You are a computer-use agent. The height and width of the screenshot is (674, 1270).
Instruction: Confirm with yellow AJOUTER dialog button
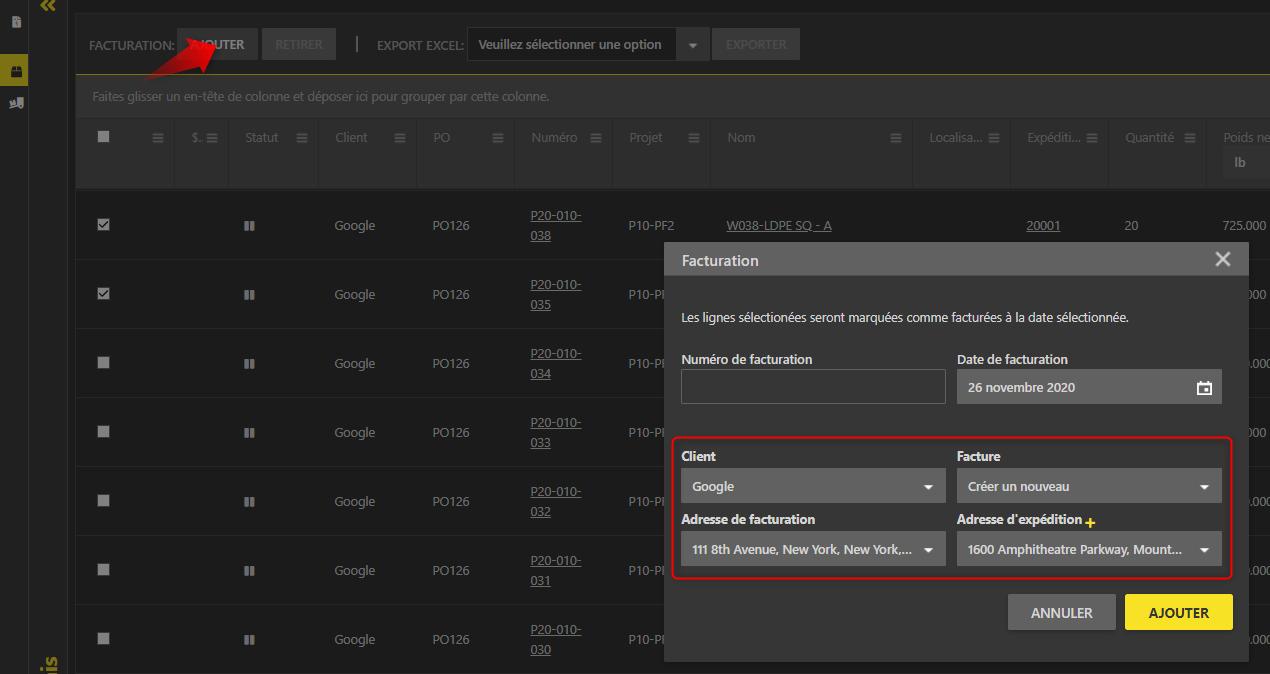(x=1179, y=613)
